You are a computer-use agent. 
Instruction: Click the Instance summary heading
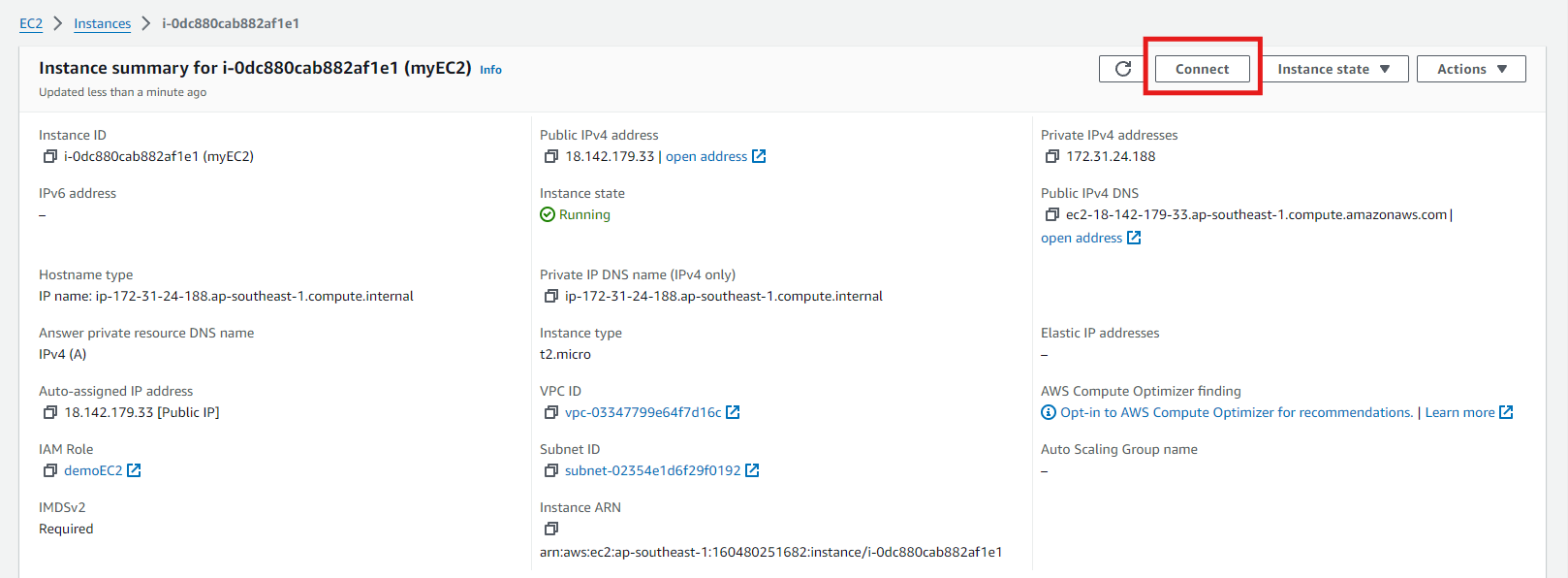tap(255, 68)
